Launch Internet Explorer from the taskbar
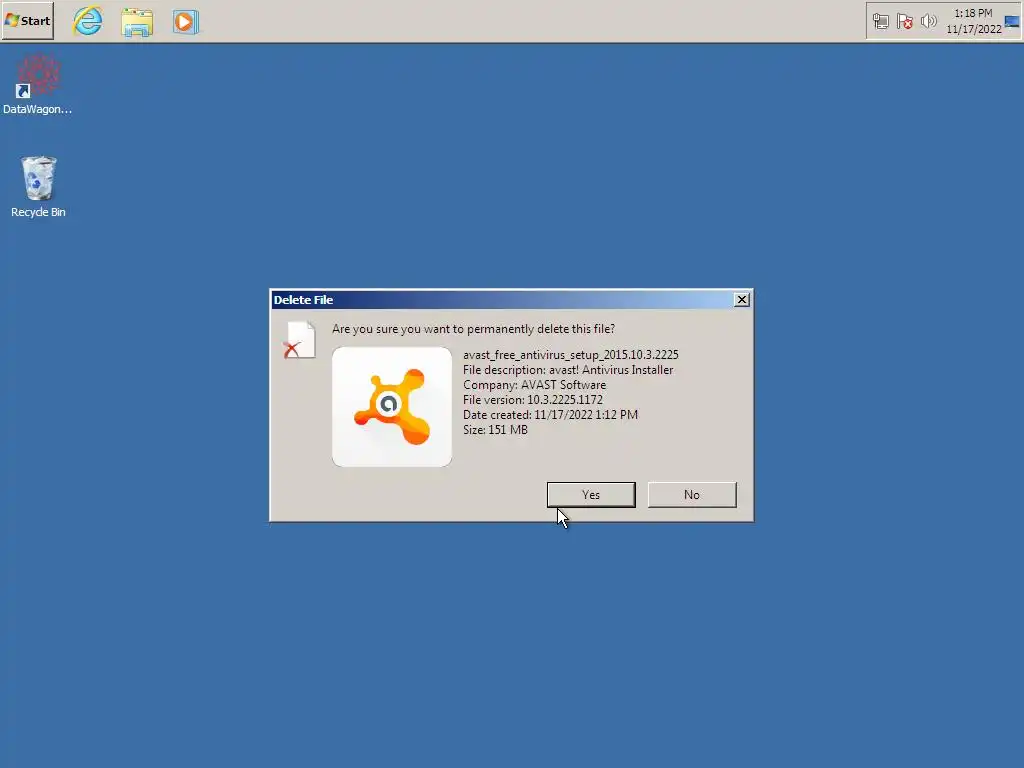 (88, 21)
